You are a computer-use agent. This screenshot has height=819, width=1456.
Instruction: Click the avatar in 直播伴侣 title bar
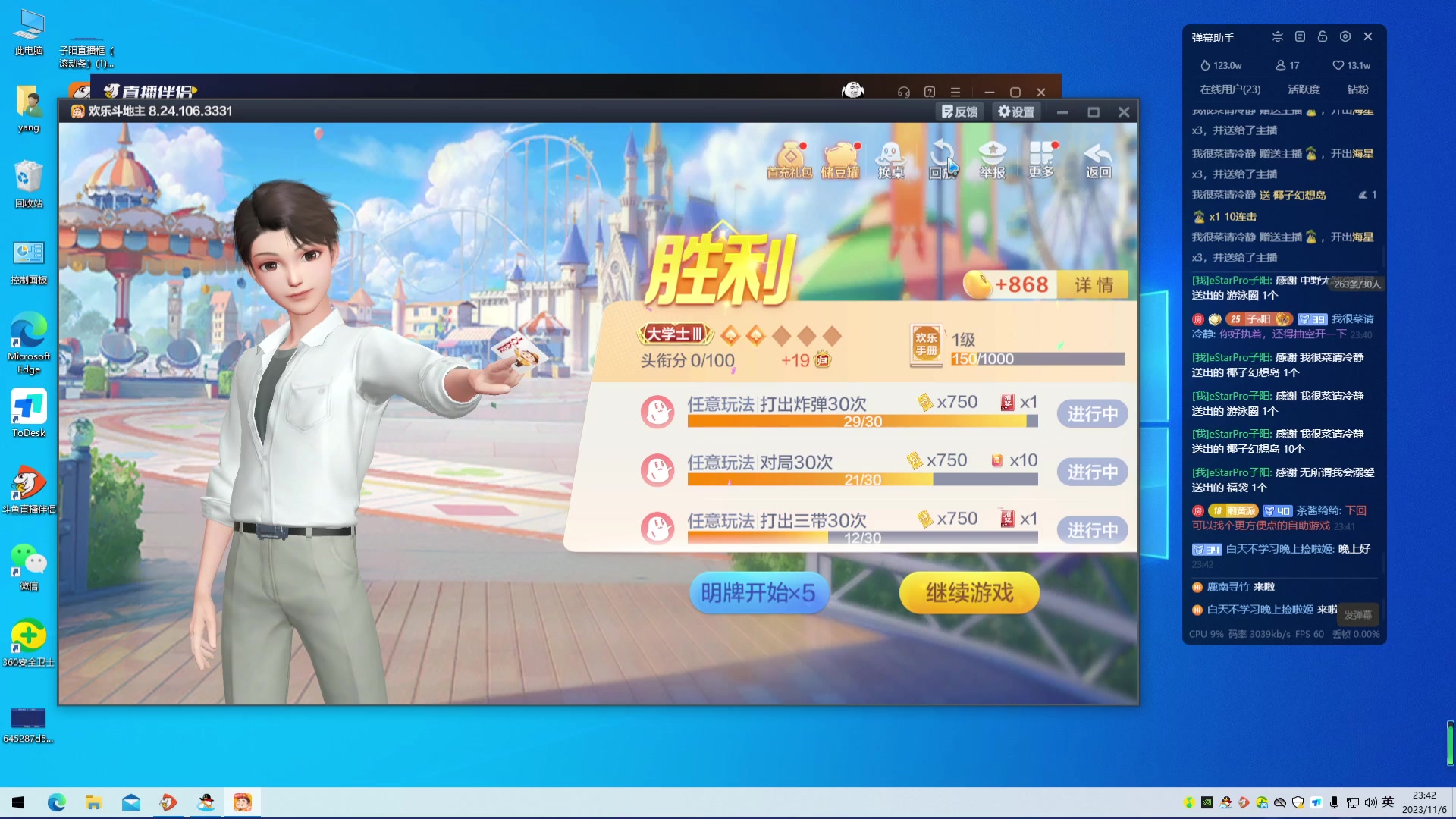point(853,90)
